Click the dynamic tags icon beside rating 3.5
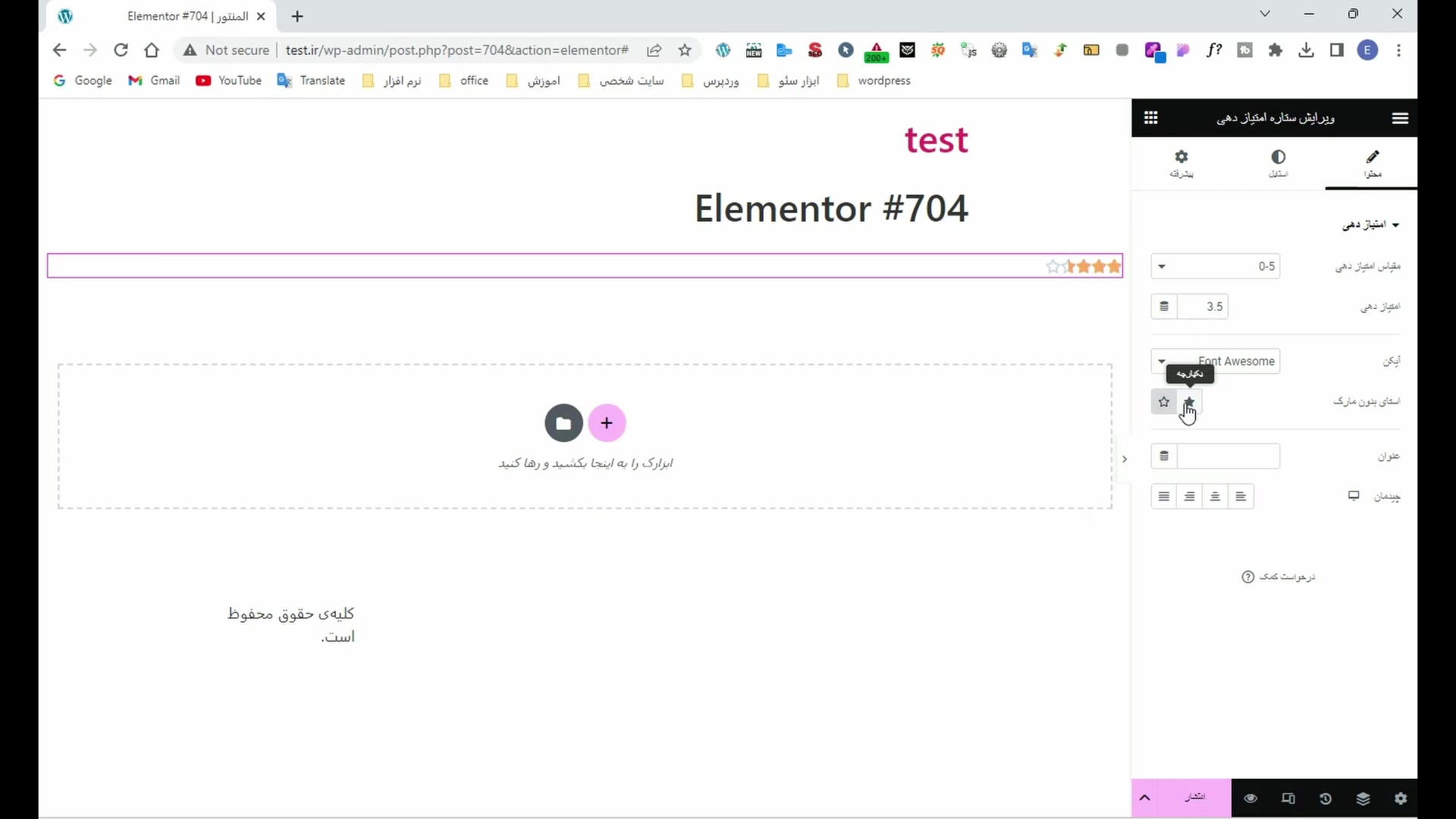The width and height of the screenshot is (1456, 819). pyautogui.click(x=1164, y=306)
